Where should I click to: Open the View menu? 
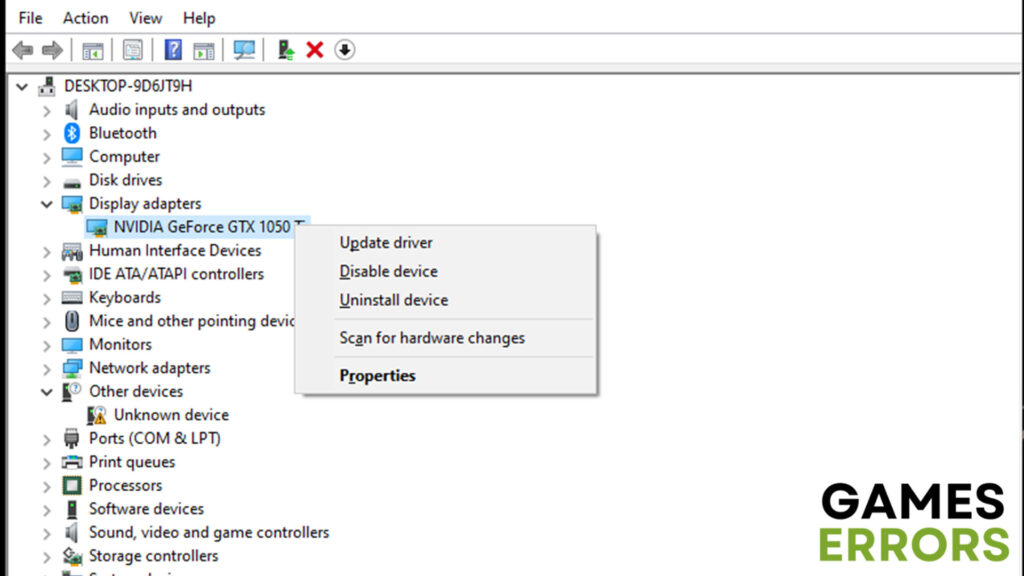(145, 18)
